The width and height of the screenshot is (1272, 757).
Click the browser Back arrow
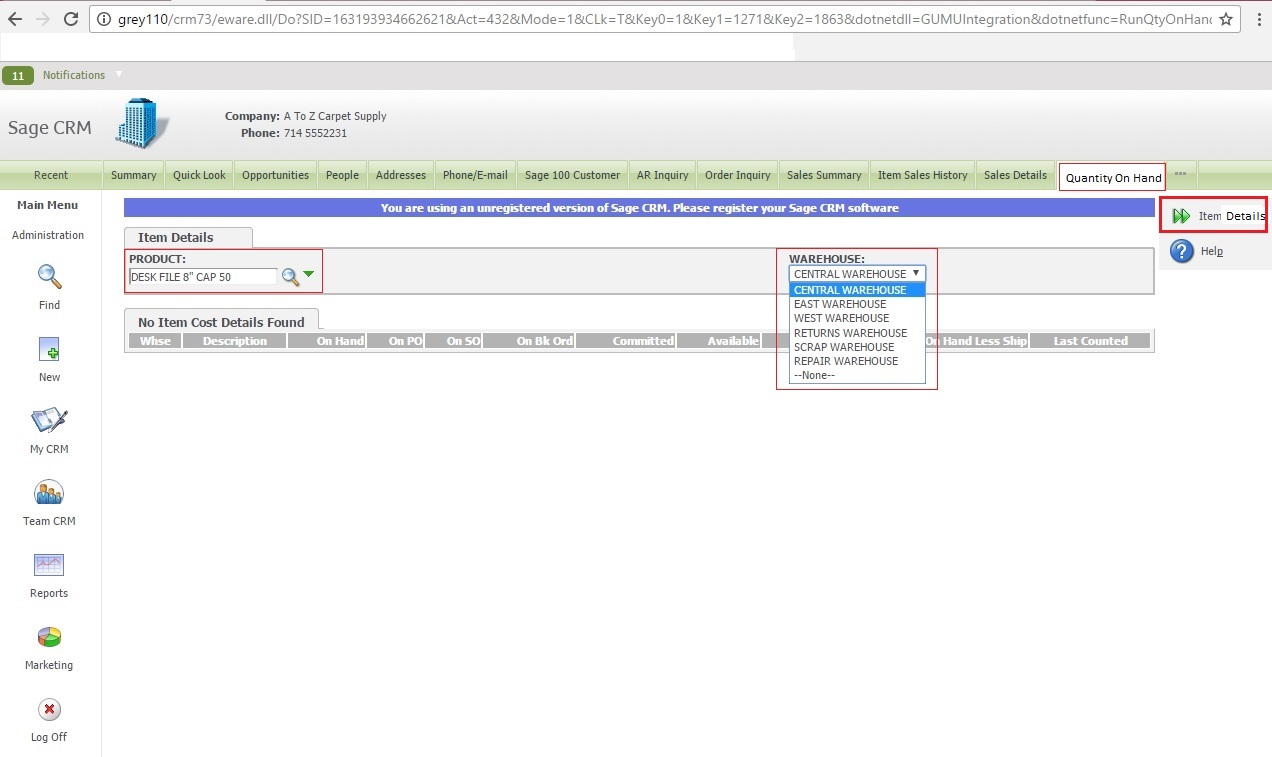(15, 19)
